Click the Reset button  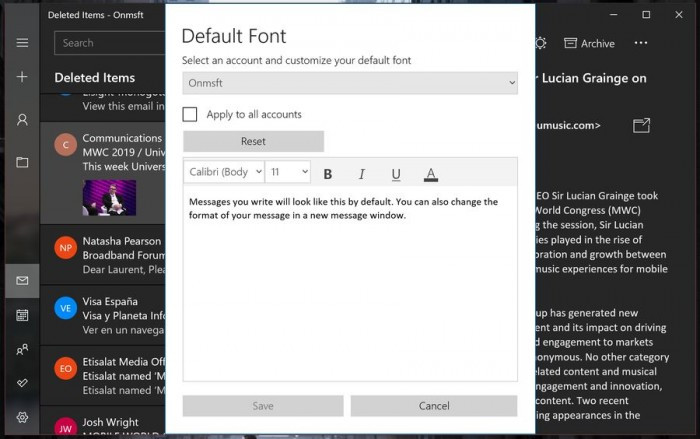[x=253, y=141]
